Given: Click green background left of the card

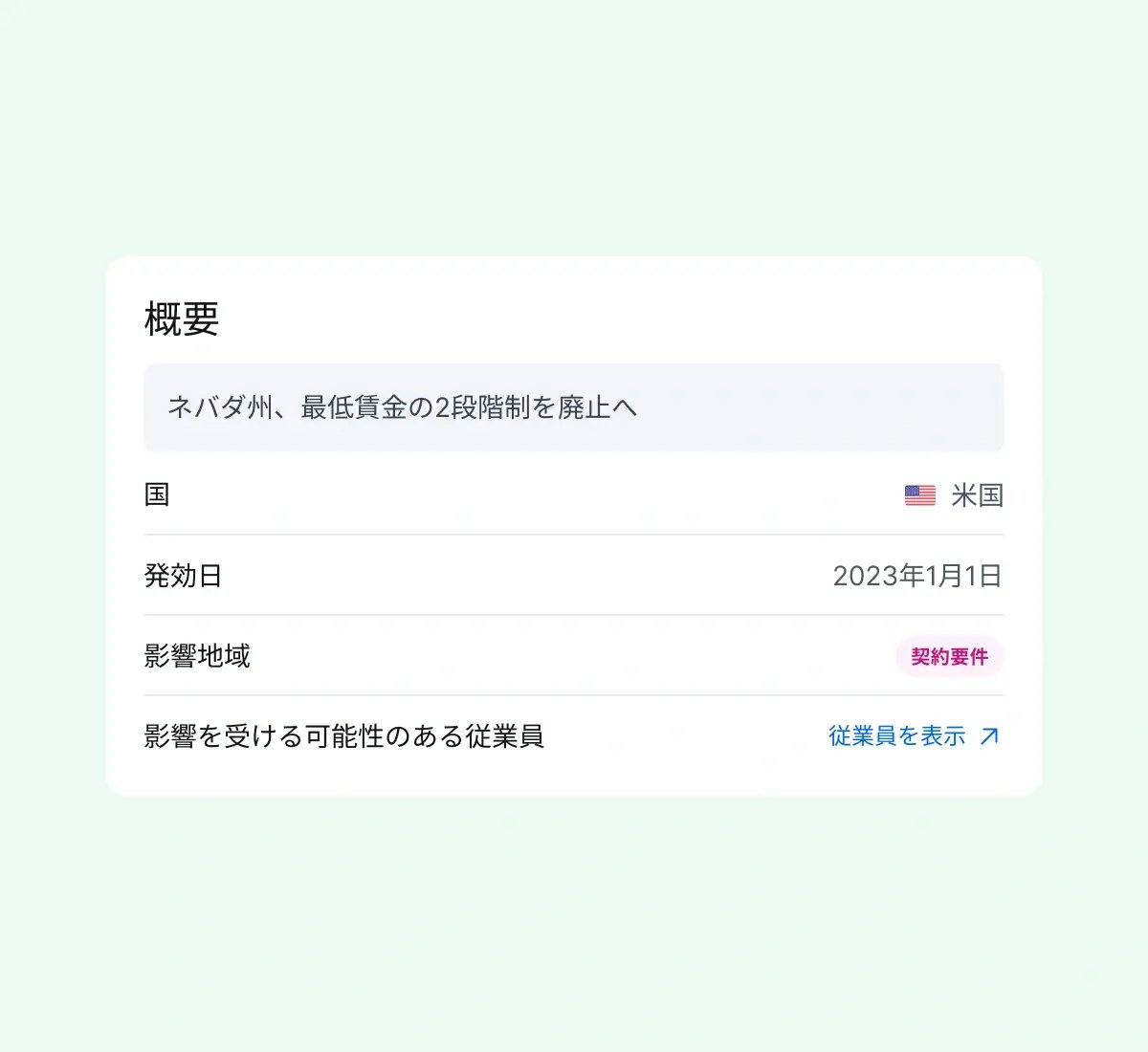Looking at the screenshot, I should (53, 526).
